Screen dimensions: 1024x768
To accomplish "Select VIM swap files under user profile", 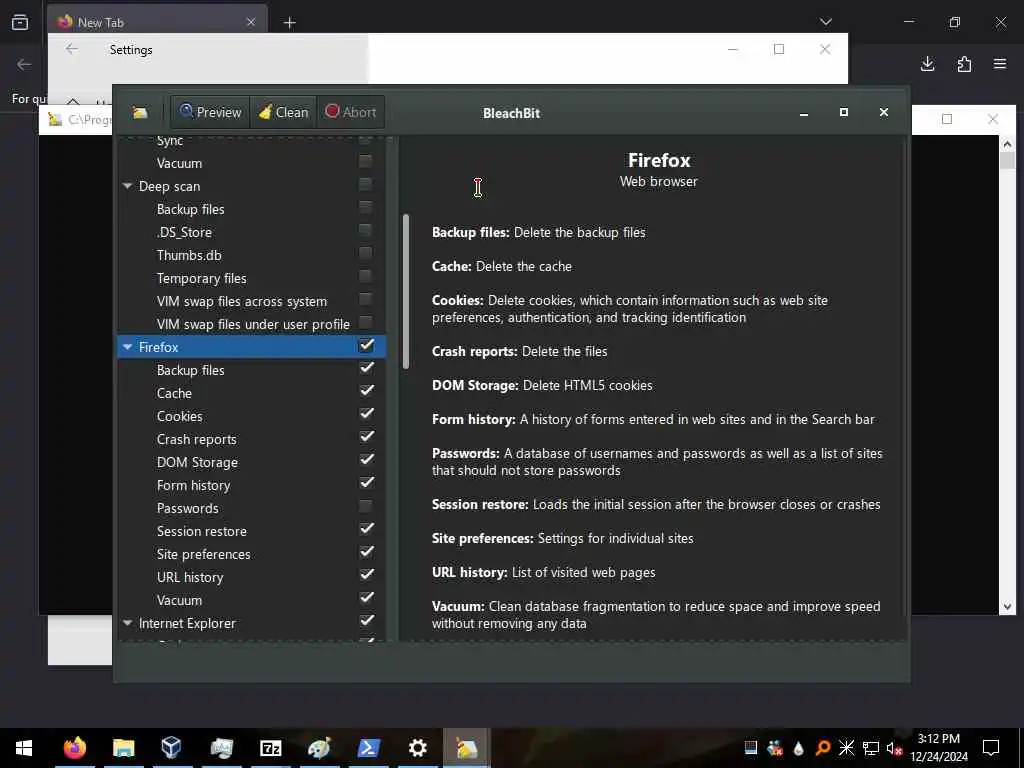I will point(253,324).
